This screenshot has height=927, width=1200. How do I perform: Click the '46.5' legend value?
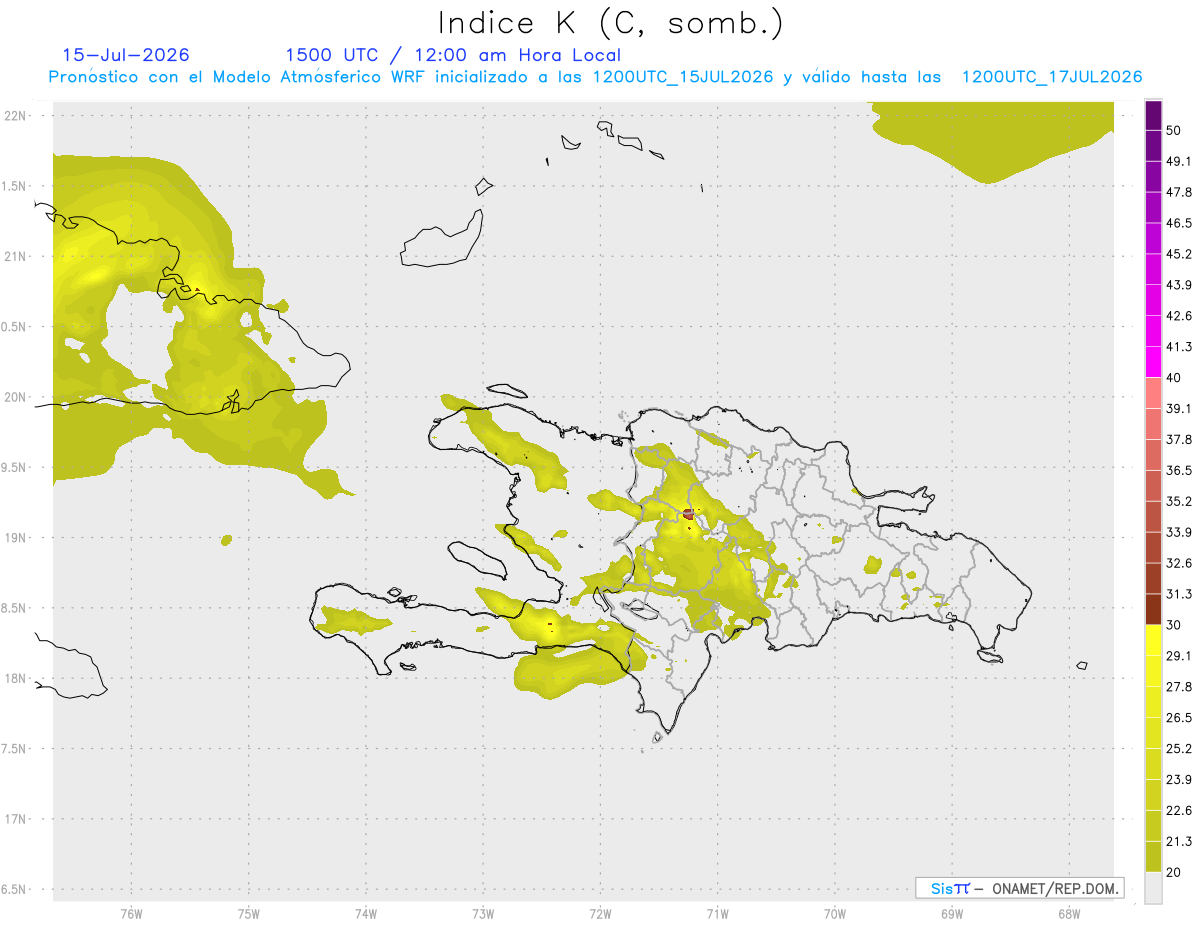pyautogui.click(x=1179, y=223)
